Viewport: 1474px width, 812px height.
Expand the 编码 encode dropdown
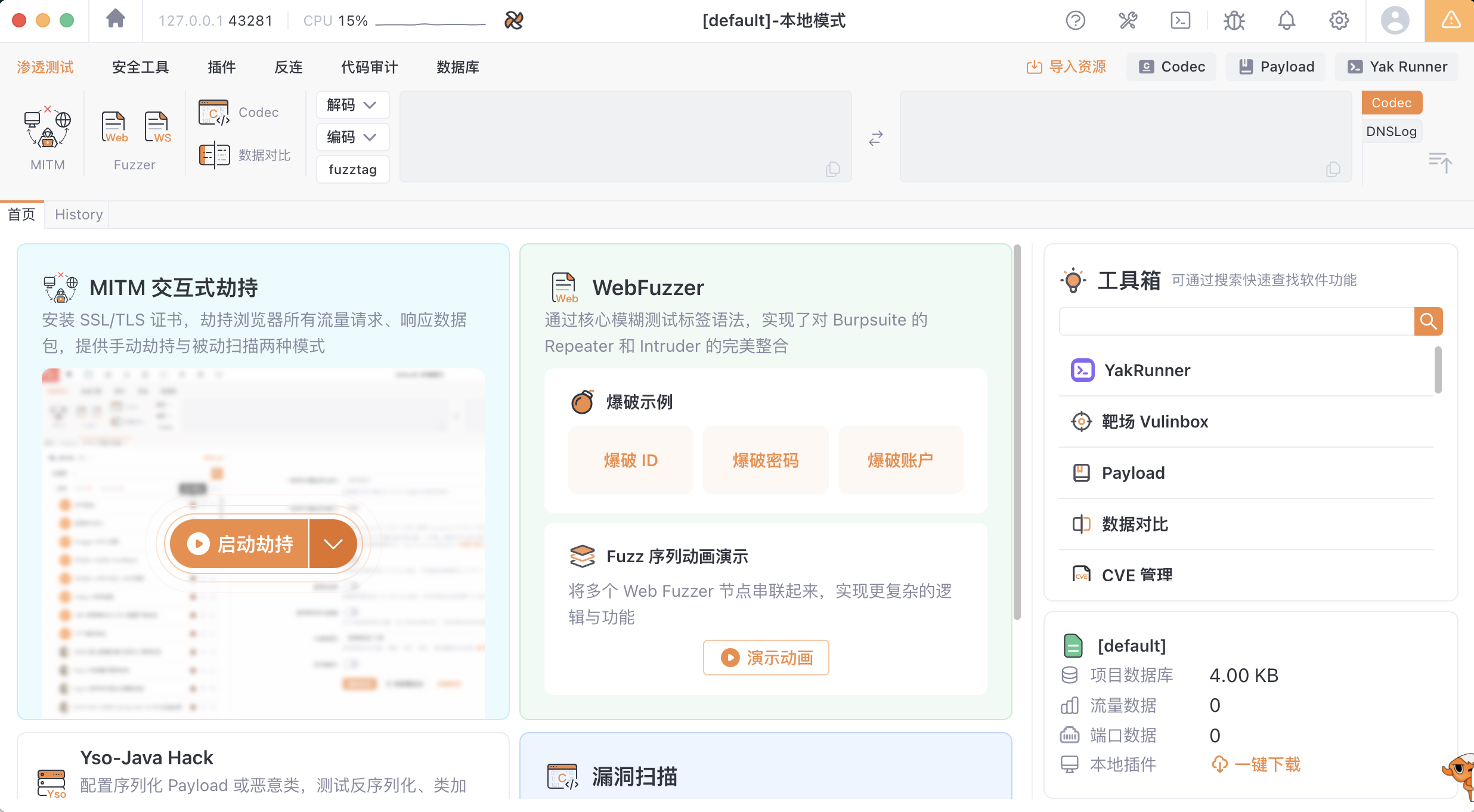(x=352, y=137)
